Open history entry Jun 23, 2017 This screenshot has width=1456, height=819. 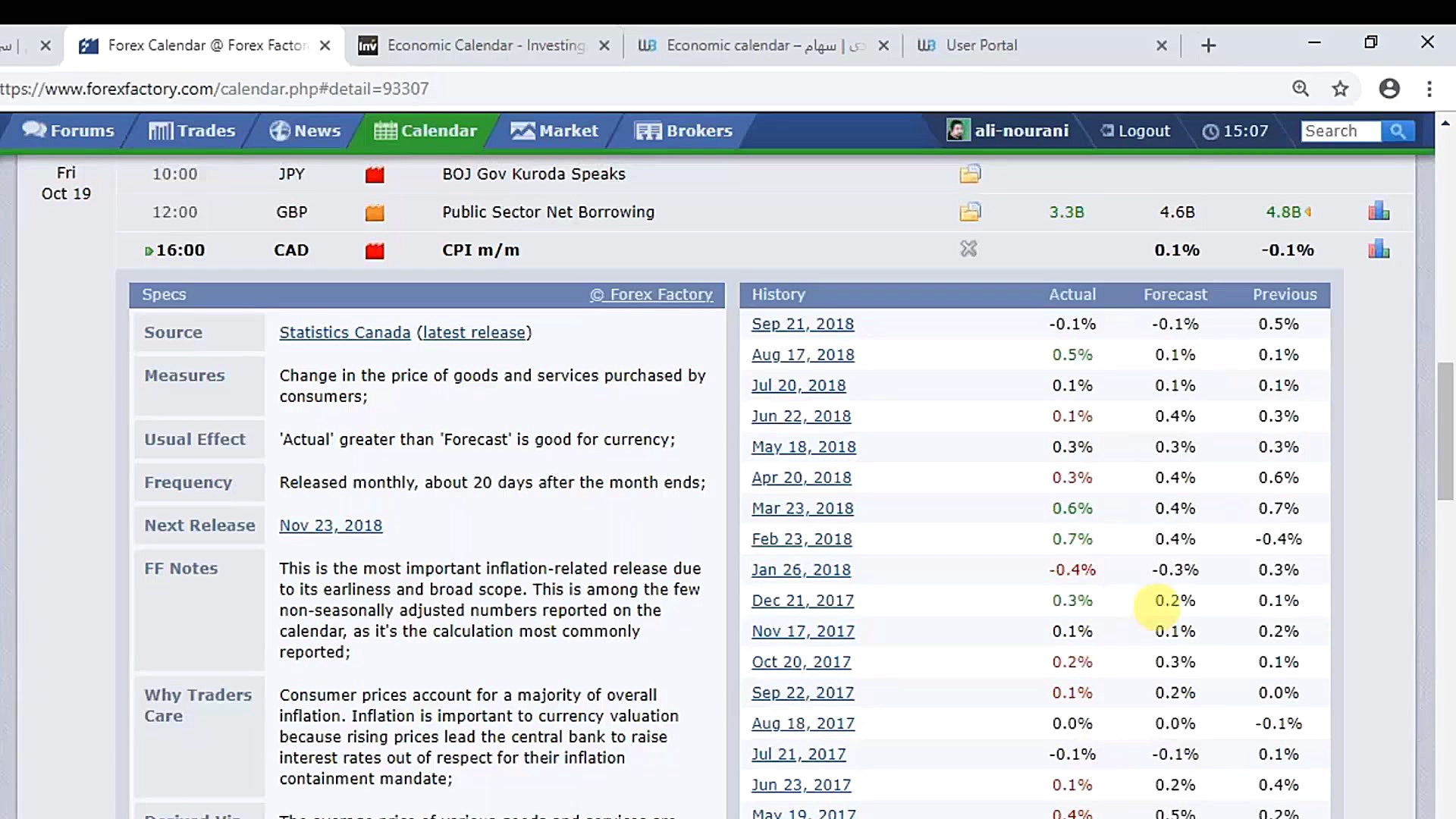(801, 785)
